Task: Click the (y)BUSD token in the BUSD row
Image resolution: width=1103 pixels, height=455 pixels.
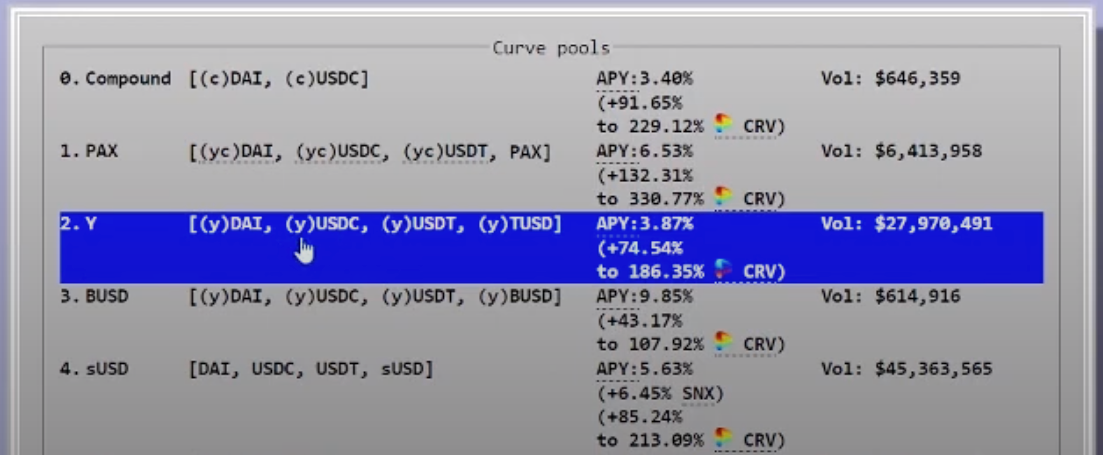Action: click(516, 297)
